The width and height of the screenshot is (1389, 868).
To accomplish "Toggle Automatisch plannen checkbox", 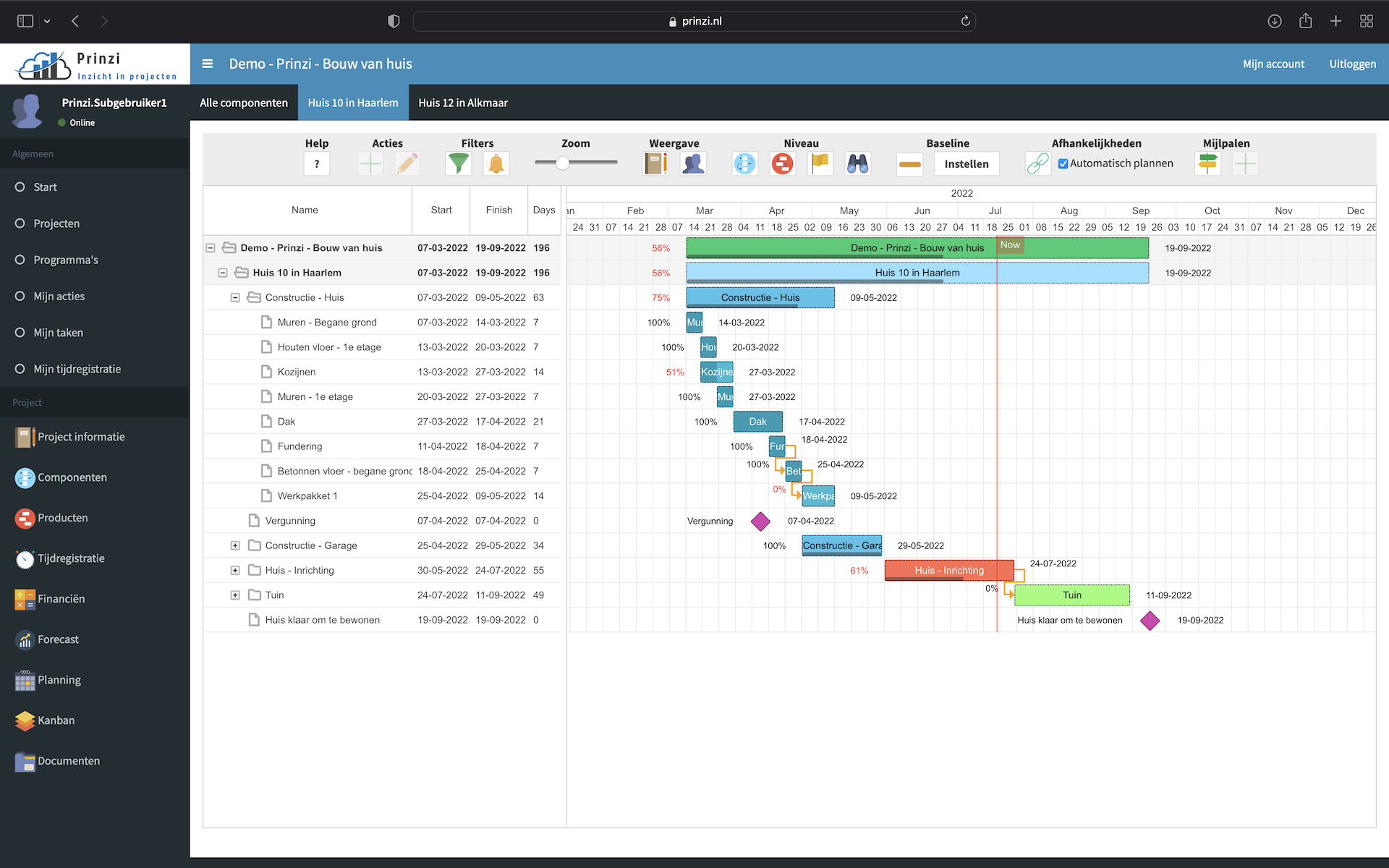I will pos(1063,164).
